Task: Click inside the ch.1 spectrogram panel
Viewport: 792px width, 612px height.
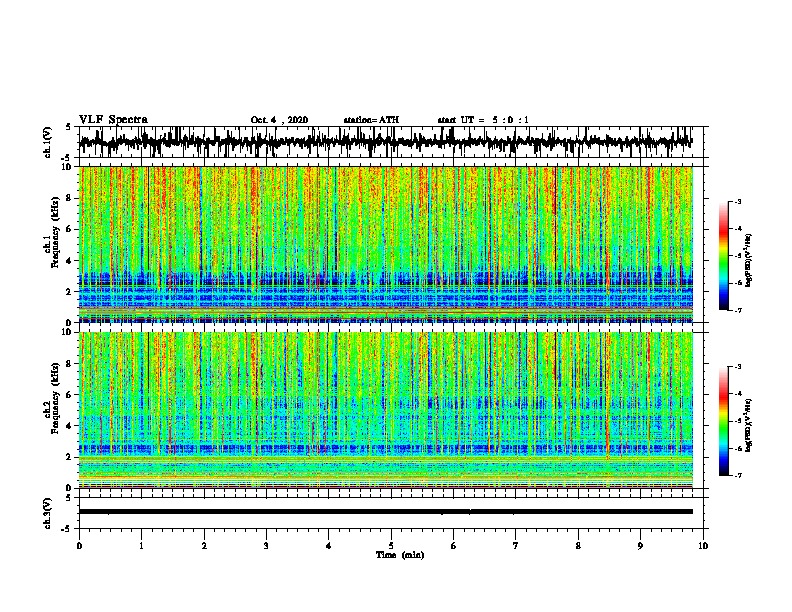Action: click(386, 244)
